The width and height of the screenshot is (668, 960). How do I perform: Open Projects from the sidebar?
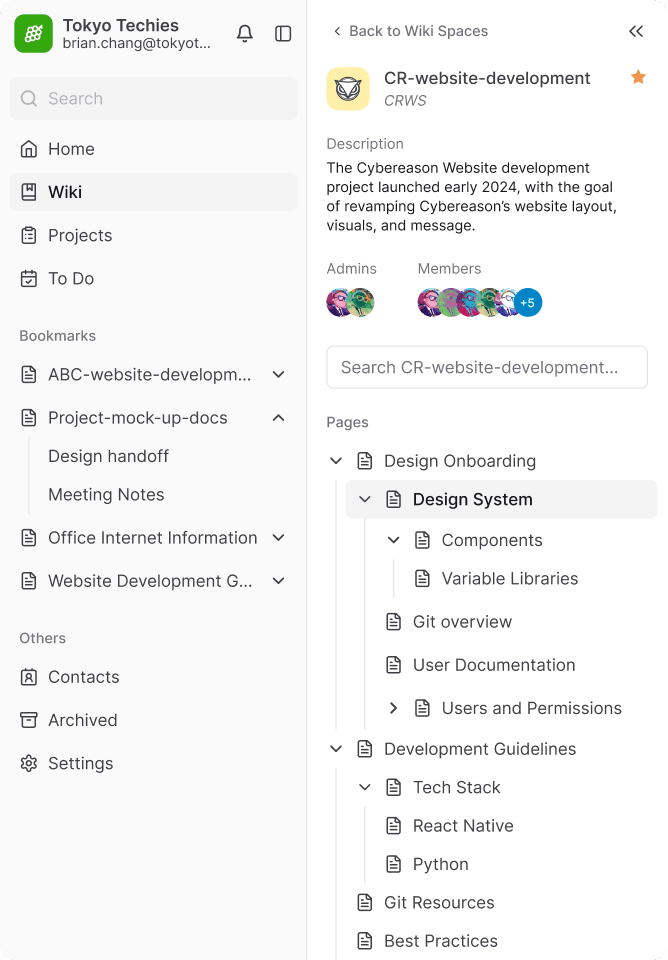(x=154, y=235)
